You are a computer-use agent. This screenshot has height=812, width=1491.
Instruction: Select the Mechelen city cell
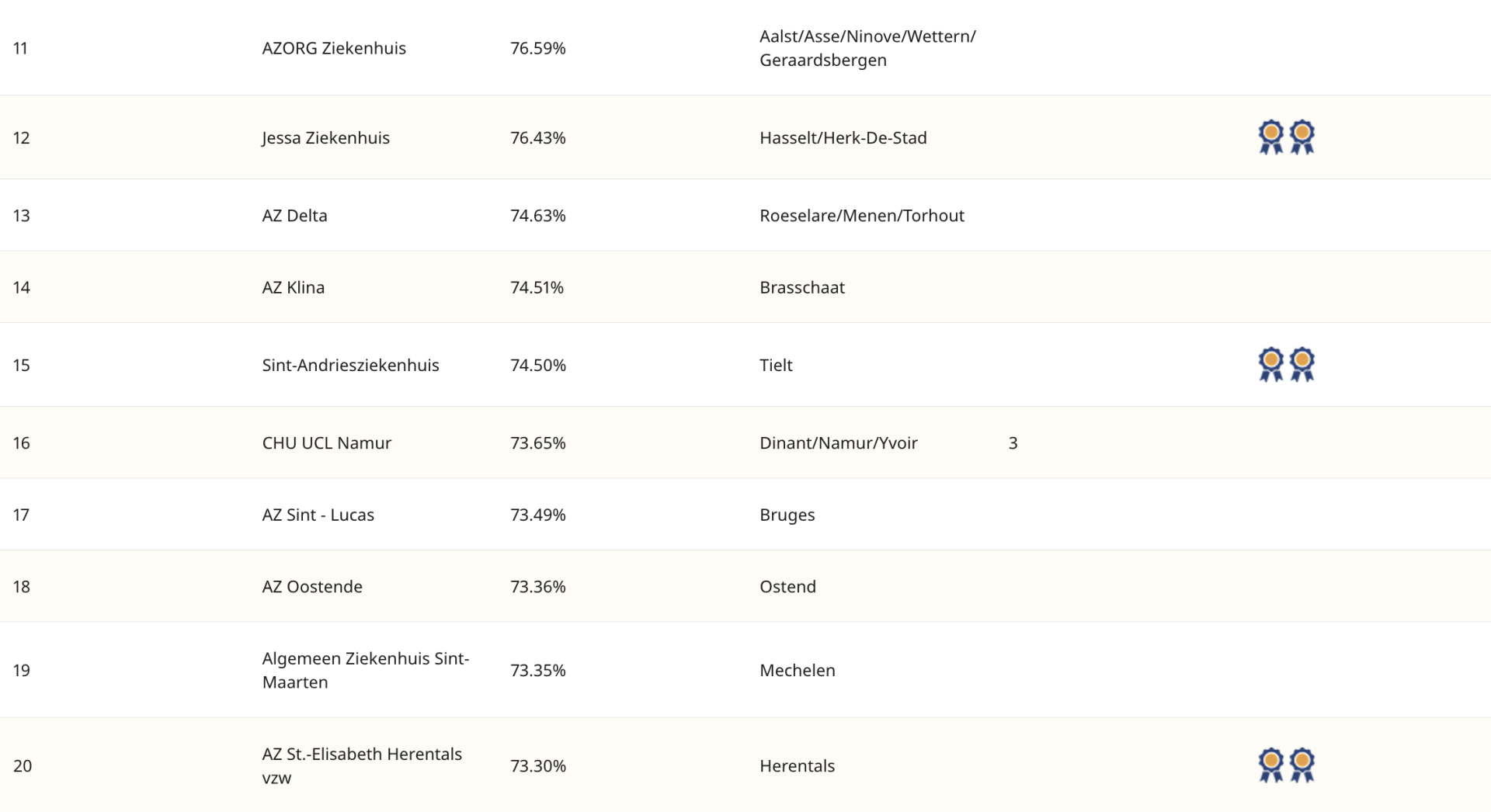797,671
